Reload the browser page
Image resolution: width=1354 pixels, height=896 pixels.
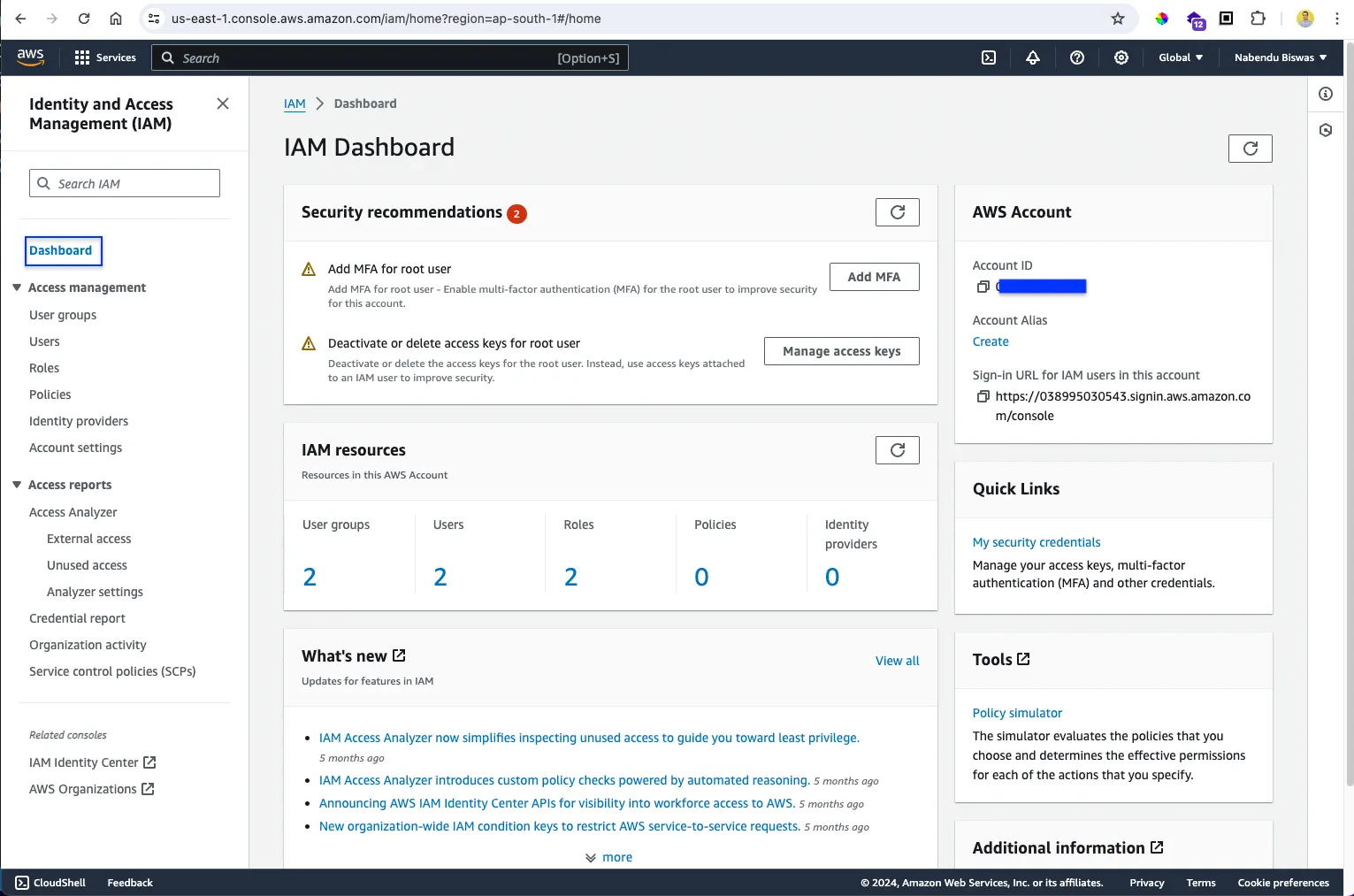point(84,19)
